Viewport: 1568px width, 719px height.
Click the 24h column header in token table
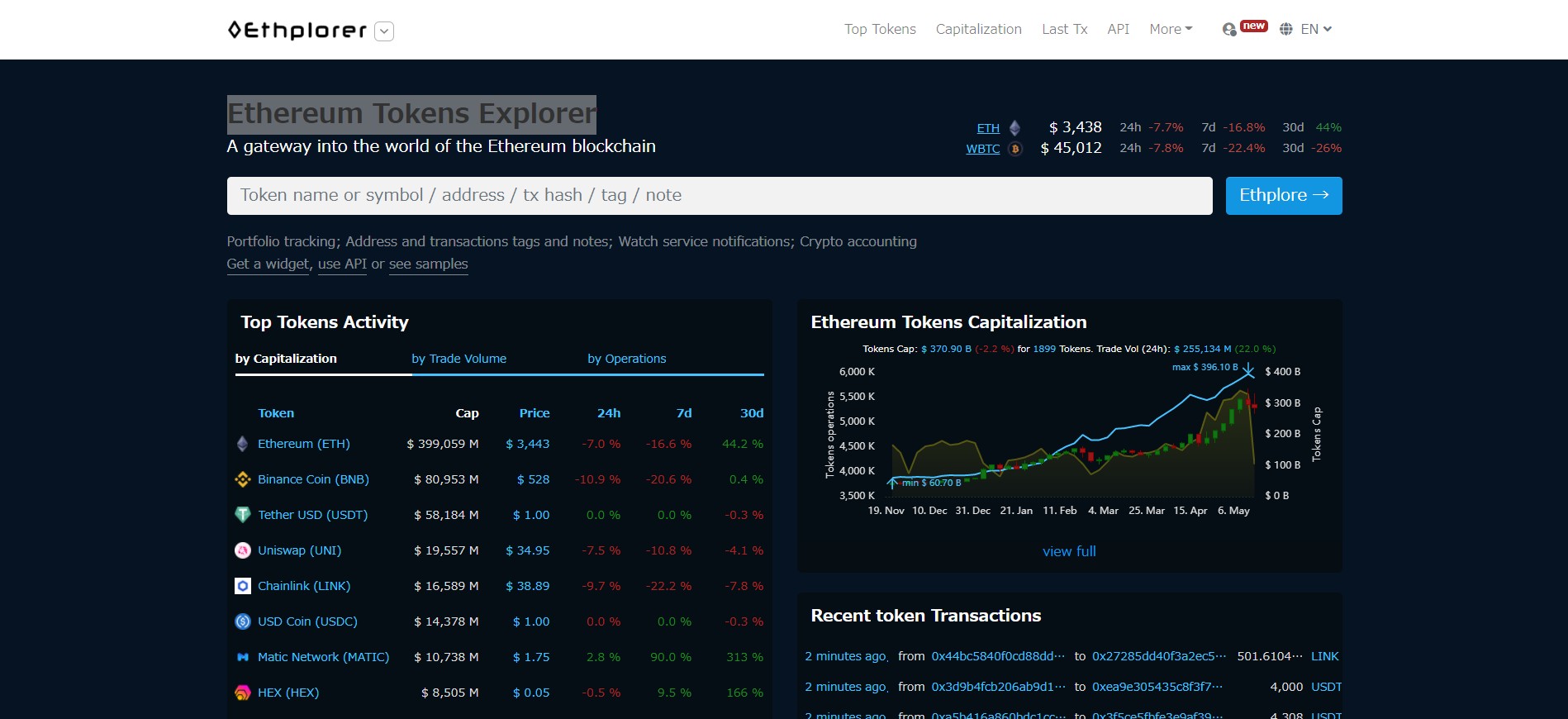pos(609,413)
